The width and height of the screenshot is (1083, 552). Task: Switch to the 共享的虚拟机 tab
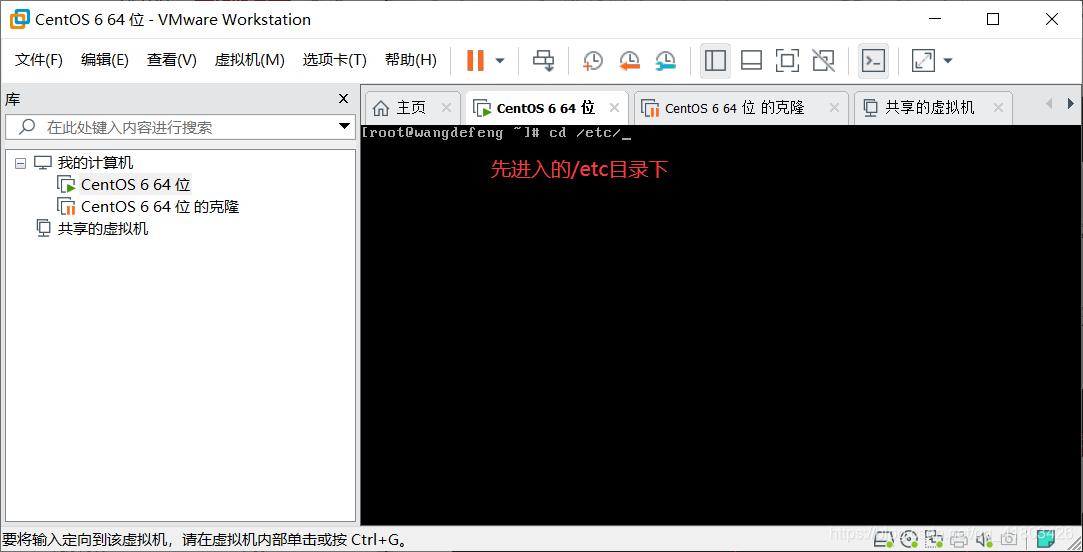pos(932,108)
